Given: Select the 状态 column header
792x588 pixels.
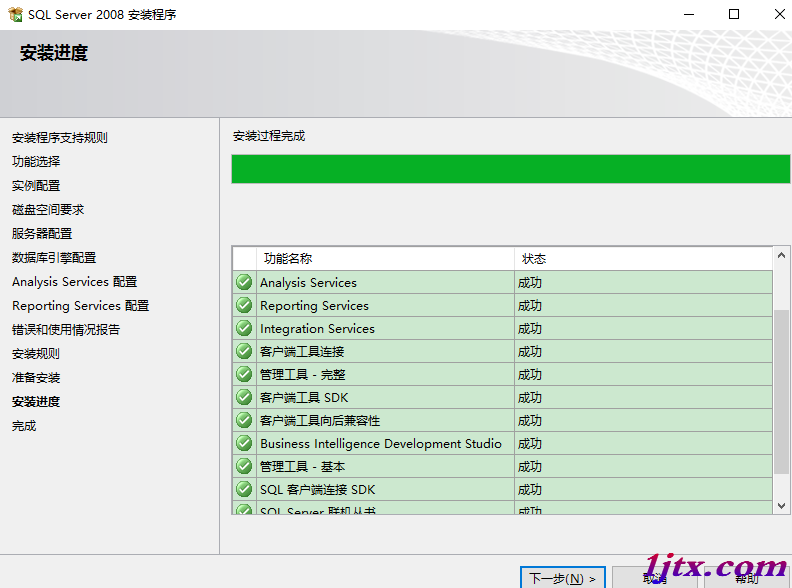Looking at the screenshot, I should 644,259.
